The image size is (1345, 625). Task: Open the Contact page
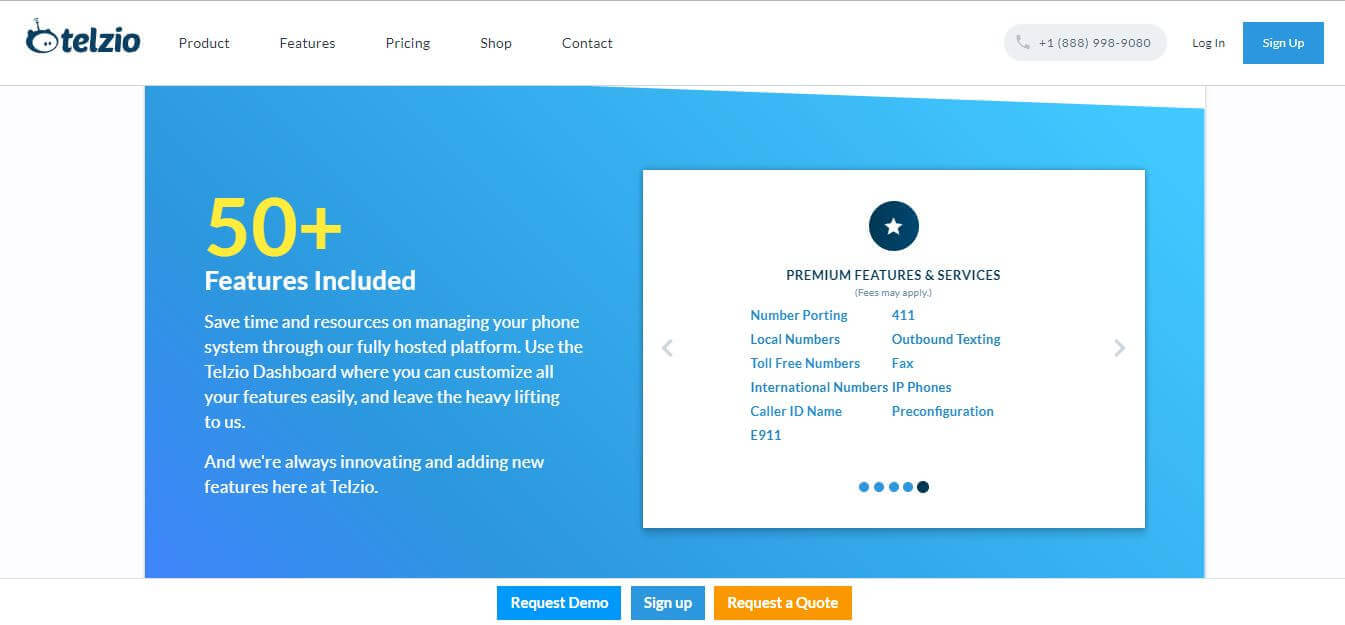point(587,43)
